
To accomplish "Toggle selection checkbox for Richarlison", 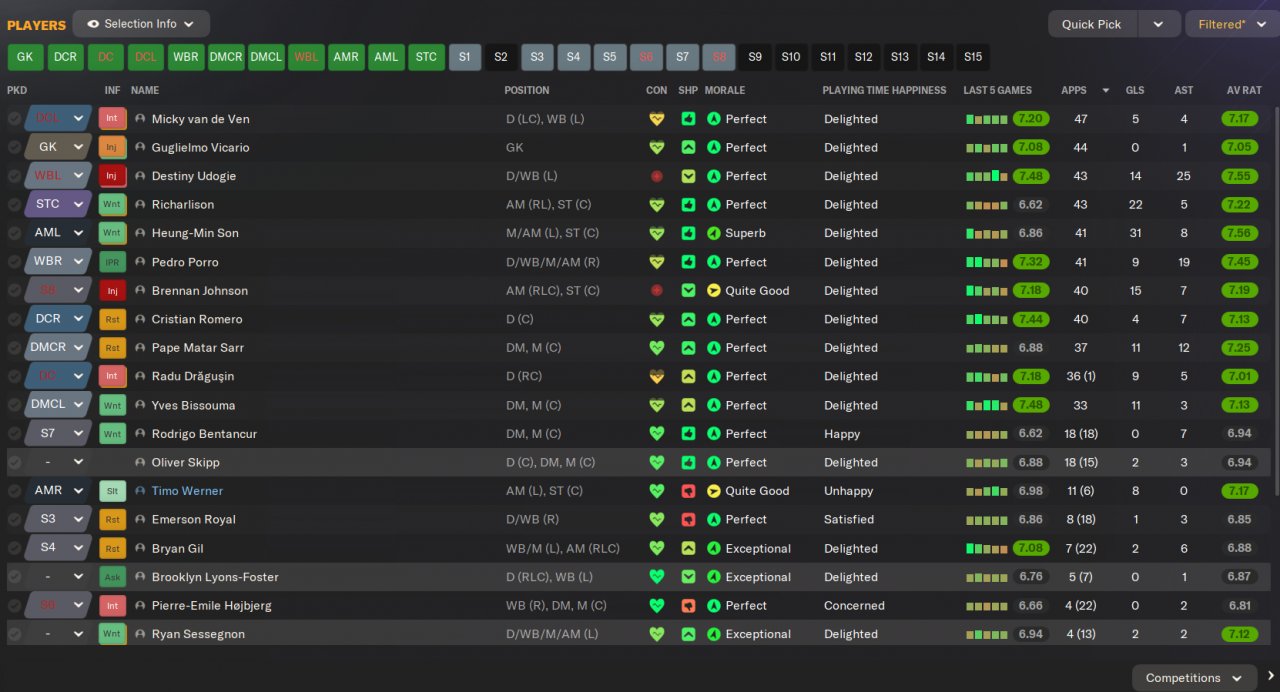I will 14,204.
